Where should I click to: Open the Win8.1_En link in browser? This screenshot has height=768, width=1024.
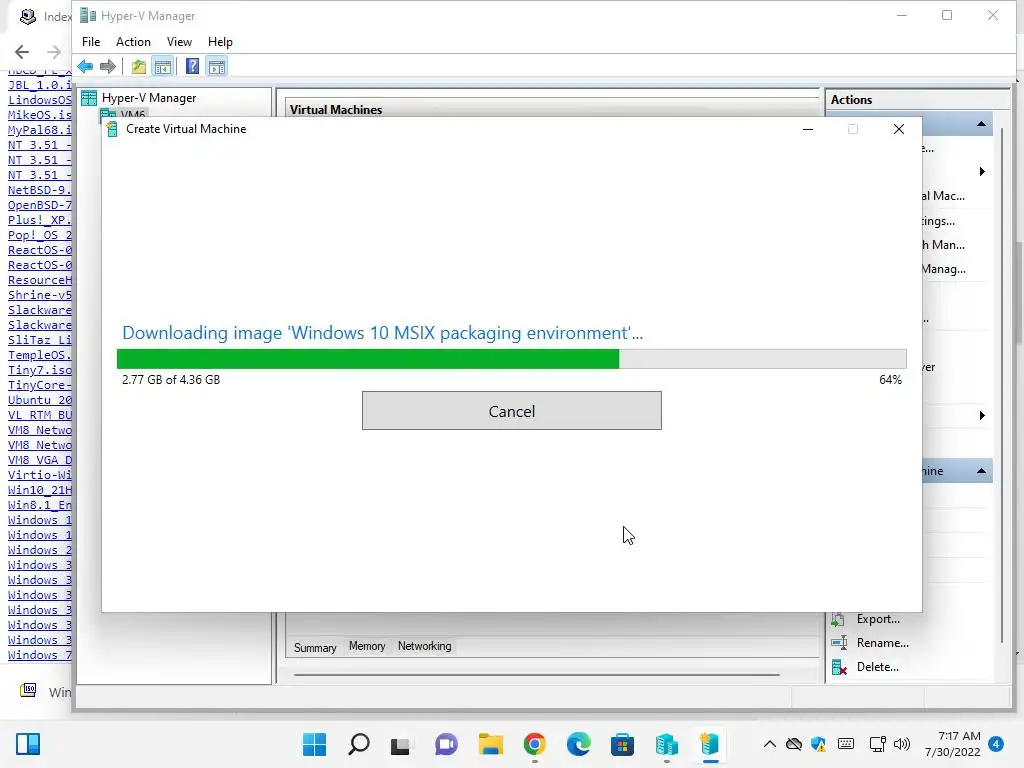[40, 505]
